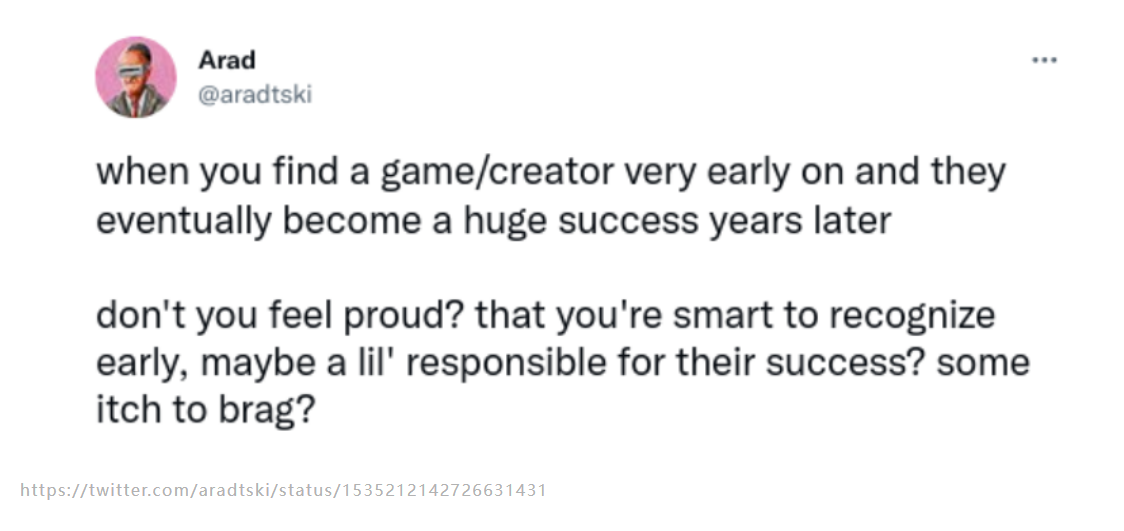This screenshot has width=1124, height=531.
Task: Click the word "eventually" in the tweet
Action: click(184, 222)
